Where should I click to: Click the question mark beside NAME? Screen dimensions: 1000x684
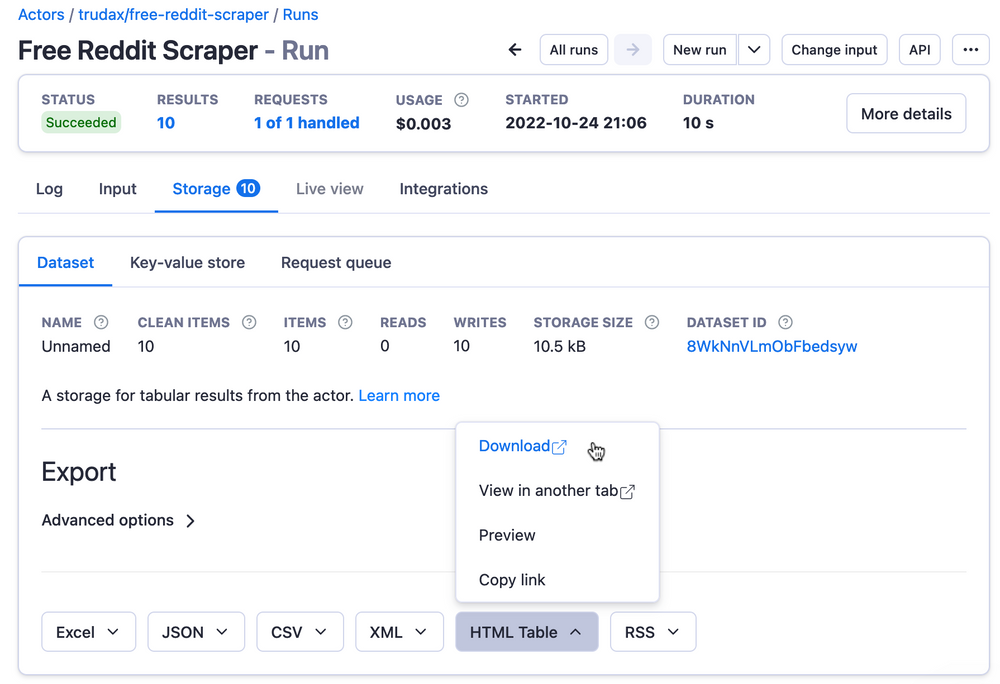click(x=101, y=322)
